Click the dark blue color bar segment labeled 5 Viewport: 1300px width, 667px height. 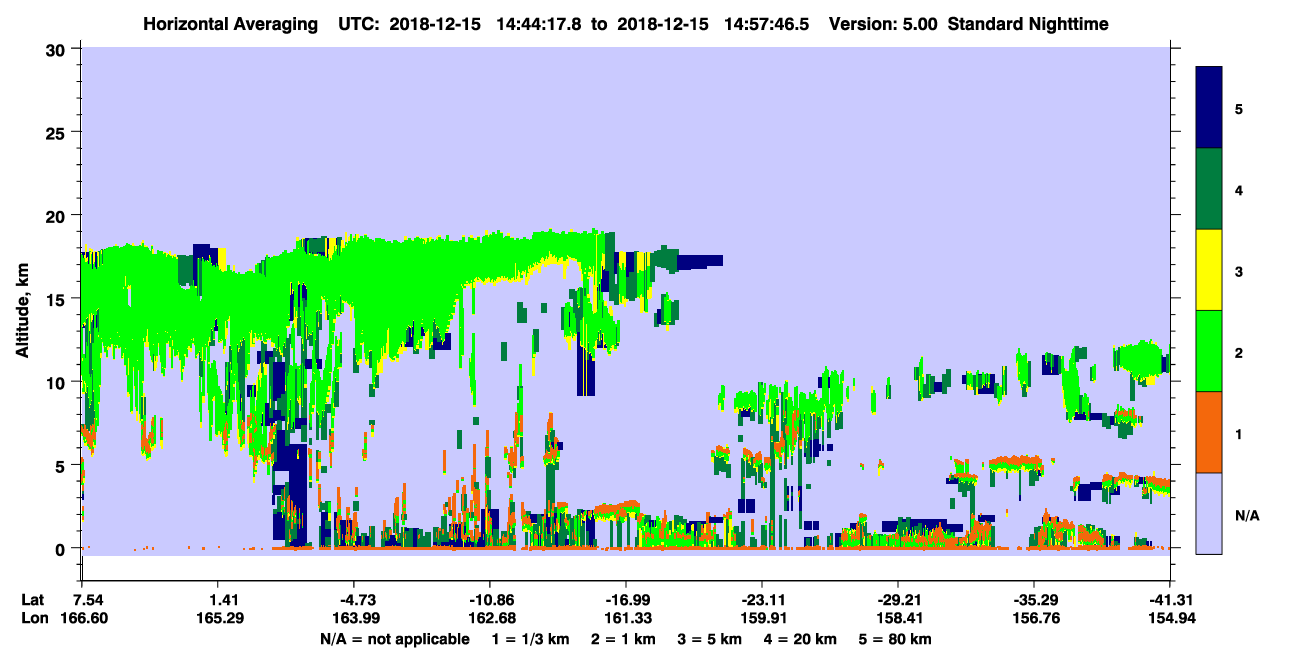1209,108
